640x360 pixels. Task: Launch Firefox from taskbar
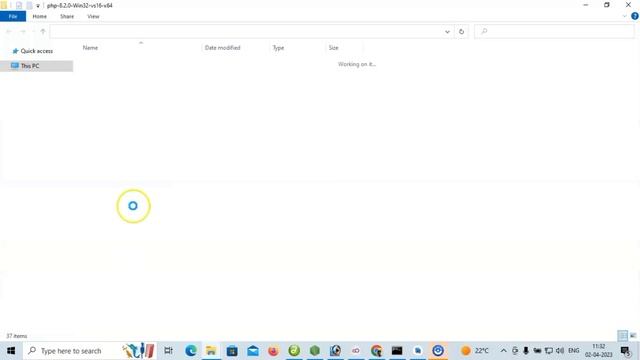273,351
